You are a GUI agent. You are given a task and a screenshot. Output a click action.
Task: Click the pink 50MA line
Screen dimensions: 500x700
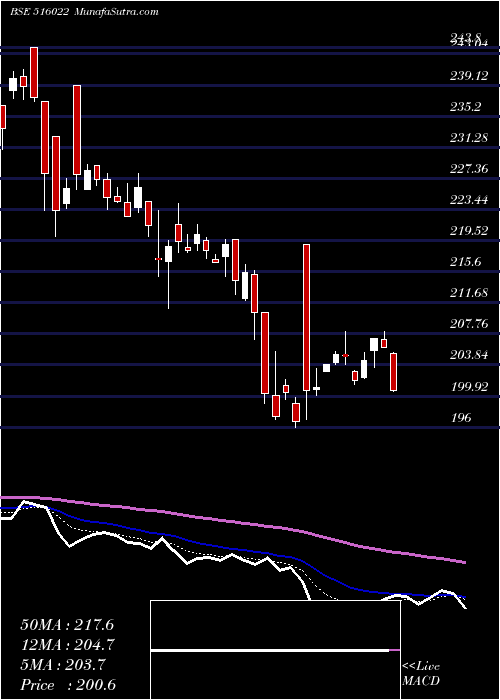232,522
